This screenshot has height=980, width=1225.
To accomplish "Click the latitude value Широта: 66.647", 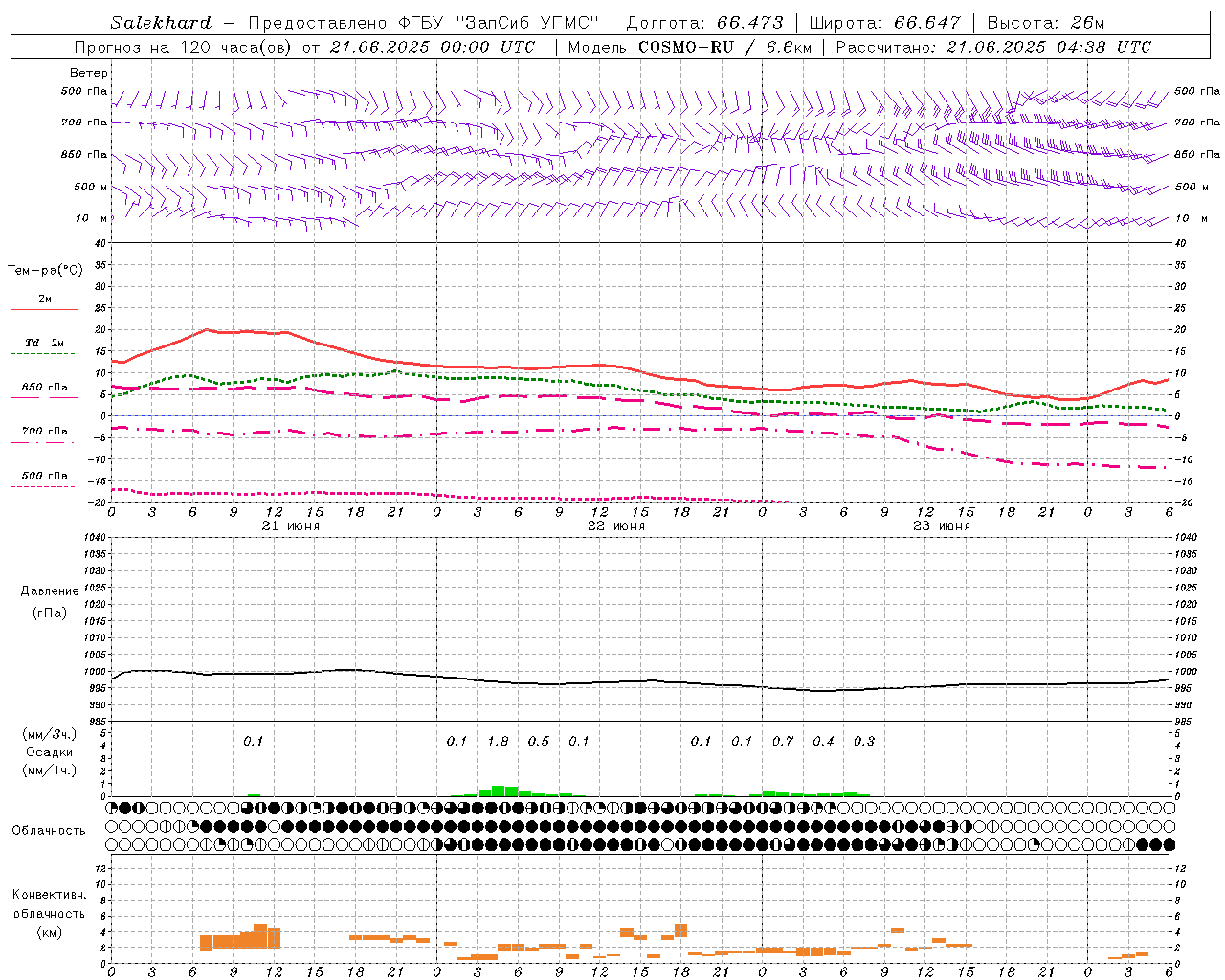I will 884,23.
